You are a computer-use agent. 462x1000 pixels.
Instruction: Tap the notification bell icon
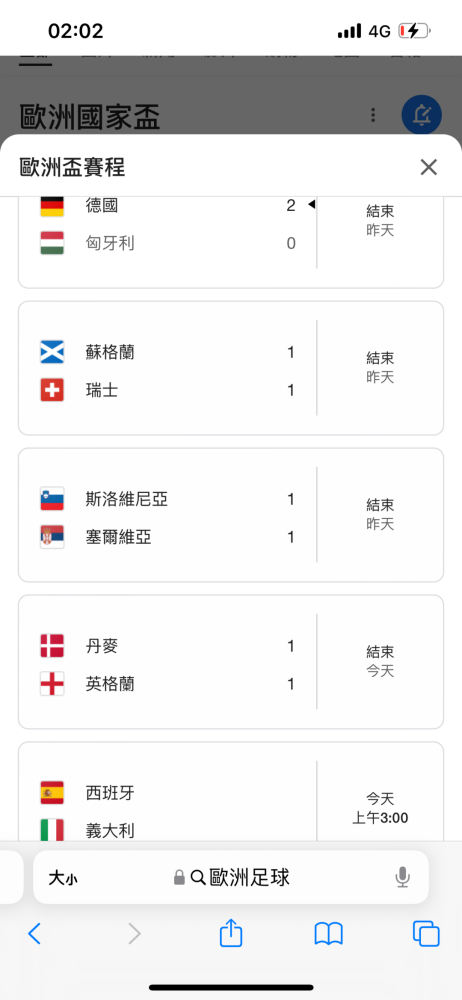pyautogui.click(x=421, y=115)
